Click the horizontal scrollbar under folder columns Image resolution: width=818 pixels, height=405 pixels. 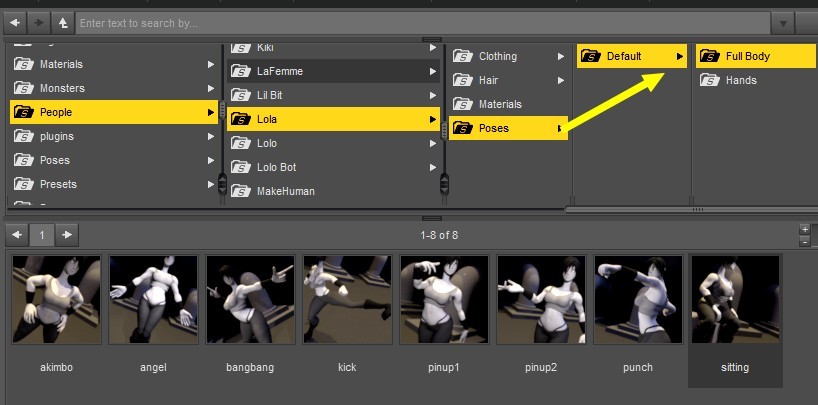pyautogui.click(x=692, y=210)
